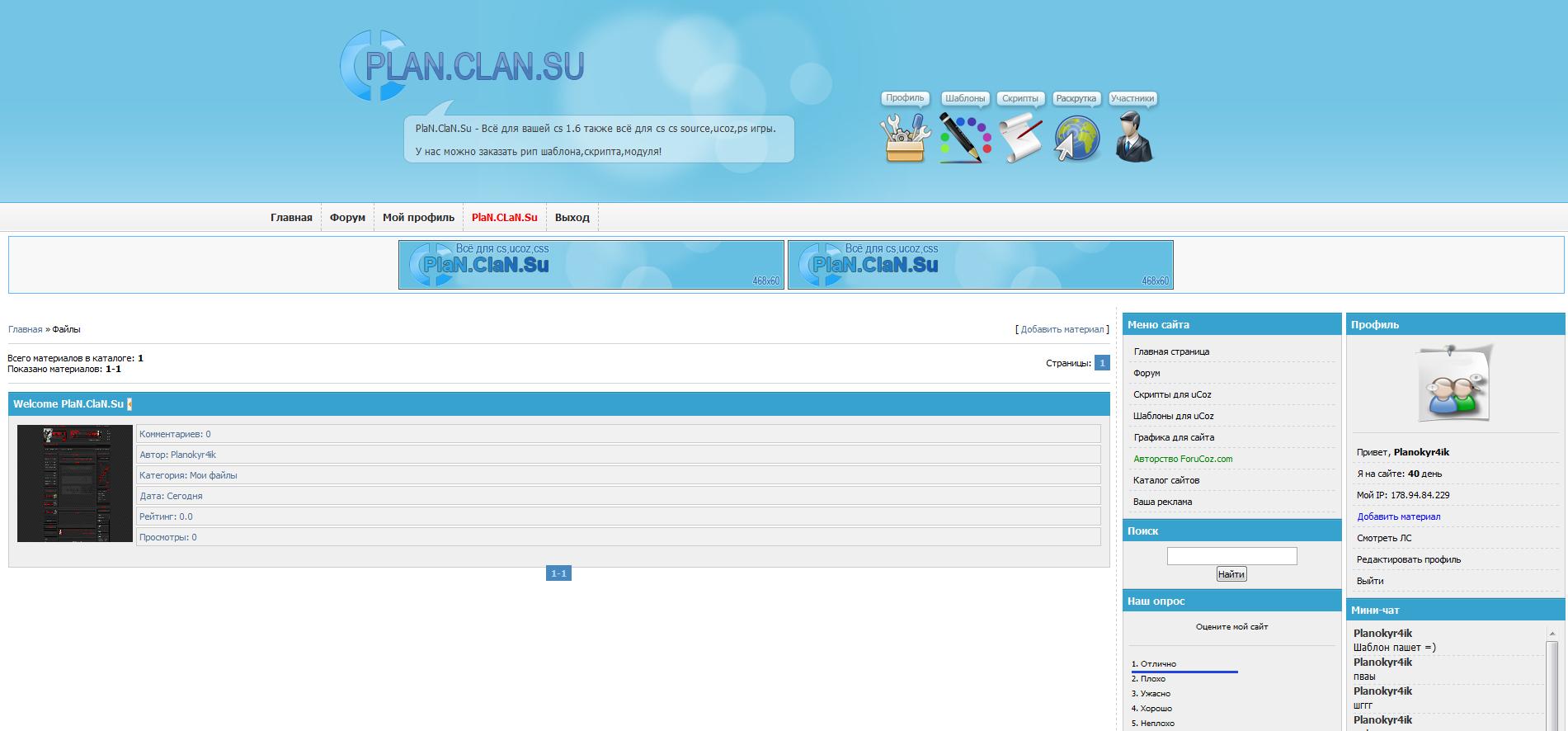Click the Рейтинг: 0.0 row
Screen dimensions: 1568x731
point(619,516)
